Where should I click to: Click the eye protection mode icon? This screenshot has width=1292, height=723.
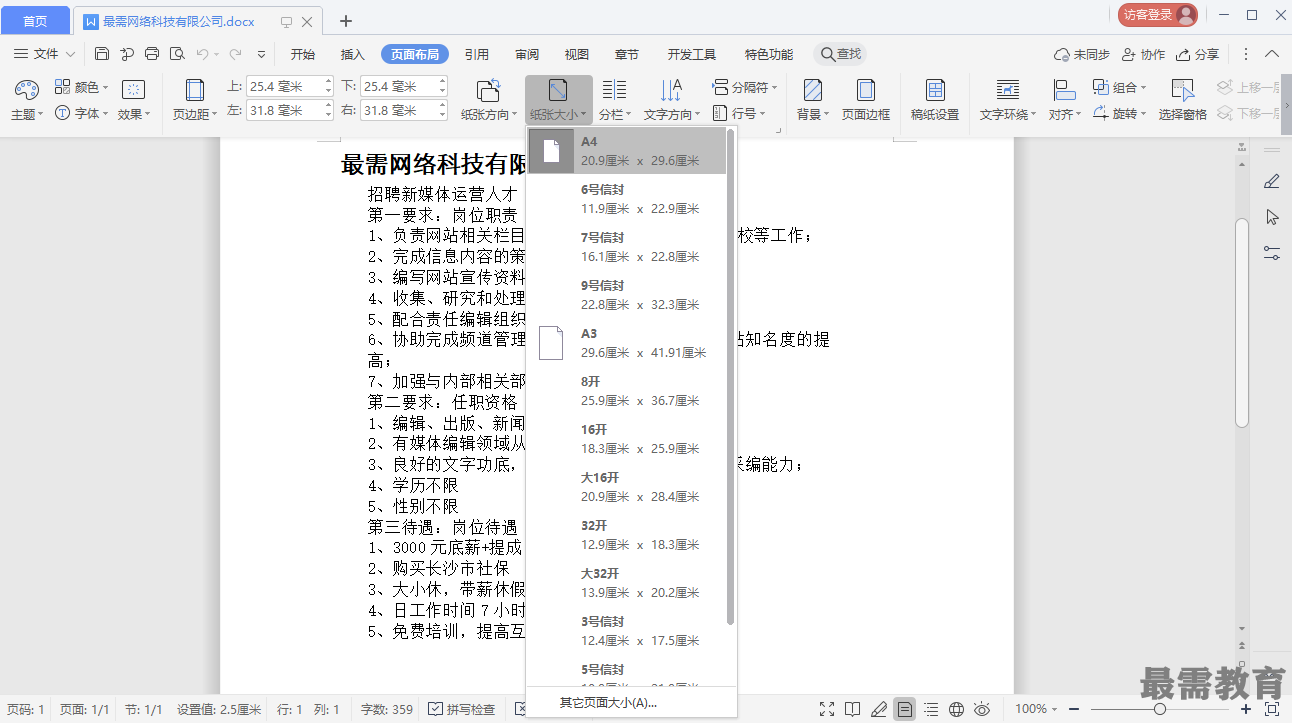click(982, 709)
